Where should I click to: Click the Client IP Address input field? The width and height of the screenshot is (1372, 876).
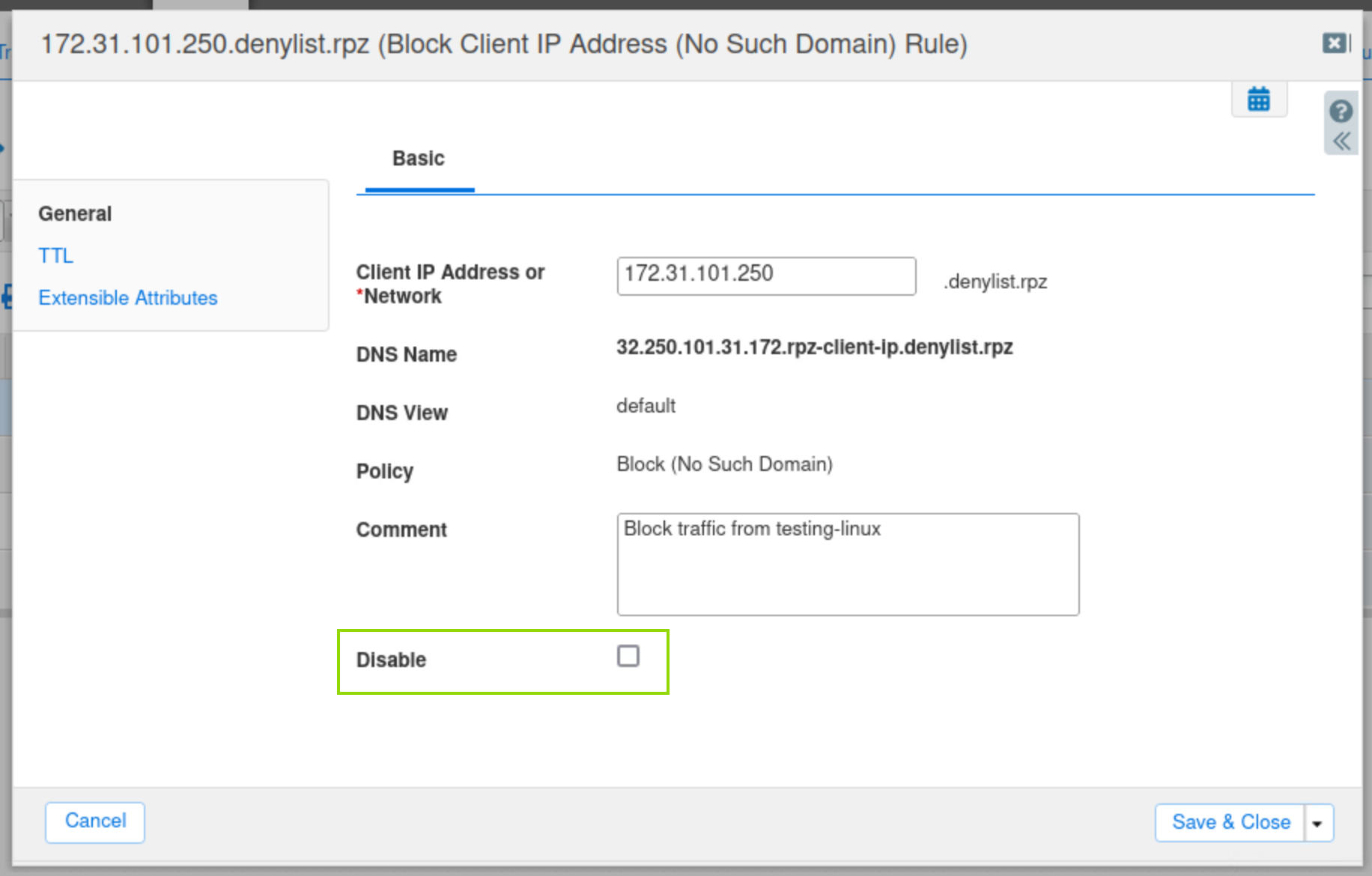tap(765, 276)
